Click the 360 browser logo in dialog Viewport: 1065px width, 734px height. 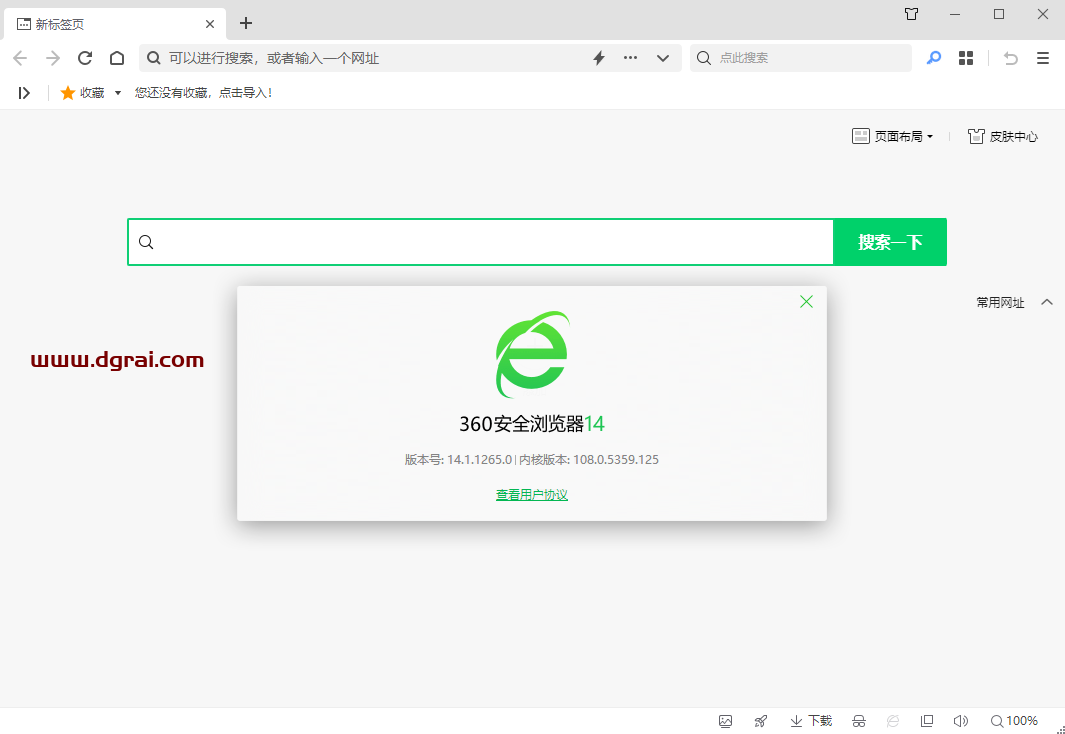click(x=532, y=354)
